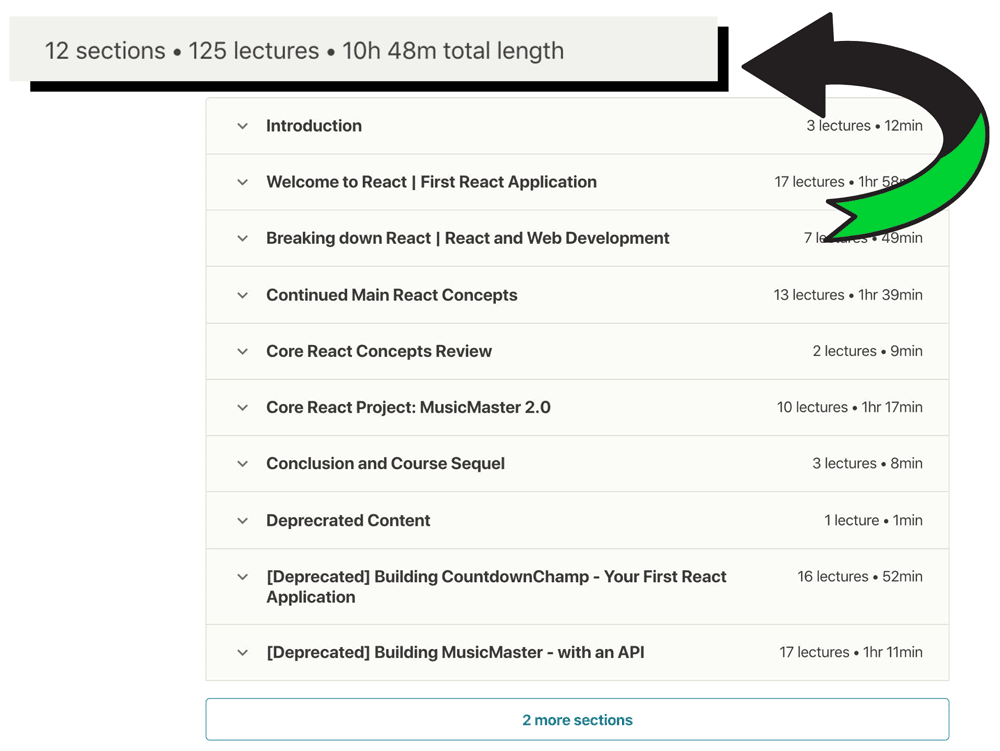The width and height of the screenshot is (1000, 751).
Task: Click the 13 lectures • 1hr 39min label
Action: (x=848, y=295)
